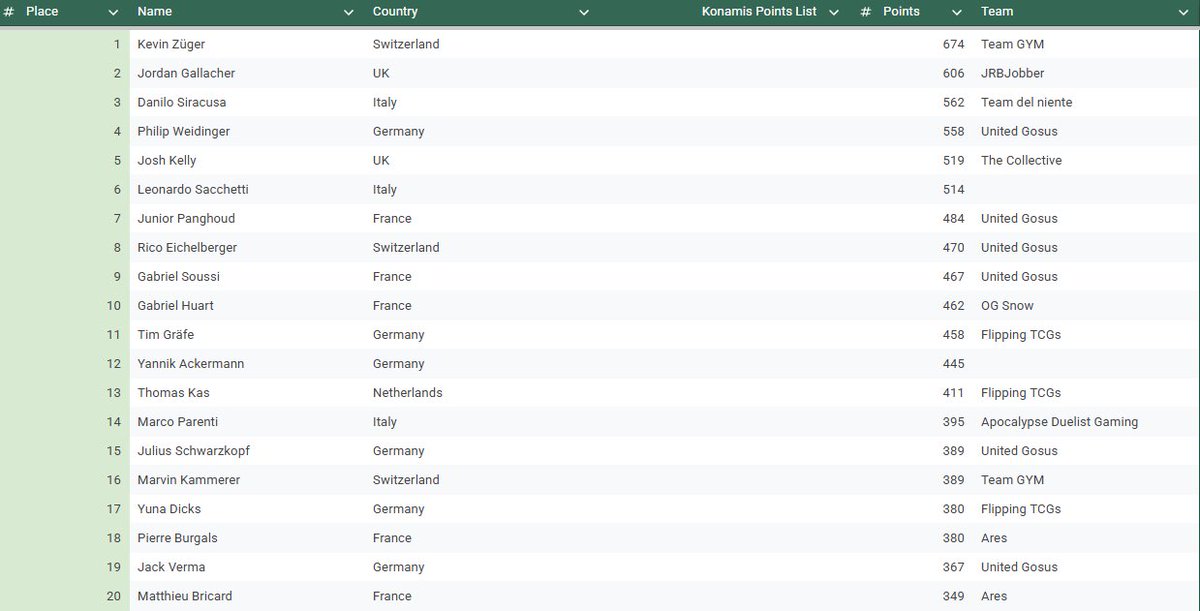Image resolution: width=1200 pixels, height=611 pixels.
Task: Click Ares in Pierre Burgals's row
Action: (x=994, y=537)
